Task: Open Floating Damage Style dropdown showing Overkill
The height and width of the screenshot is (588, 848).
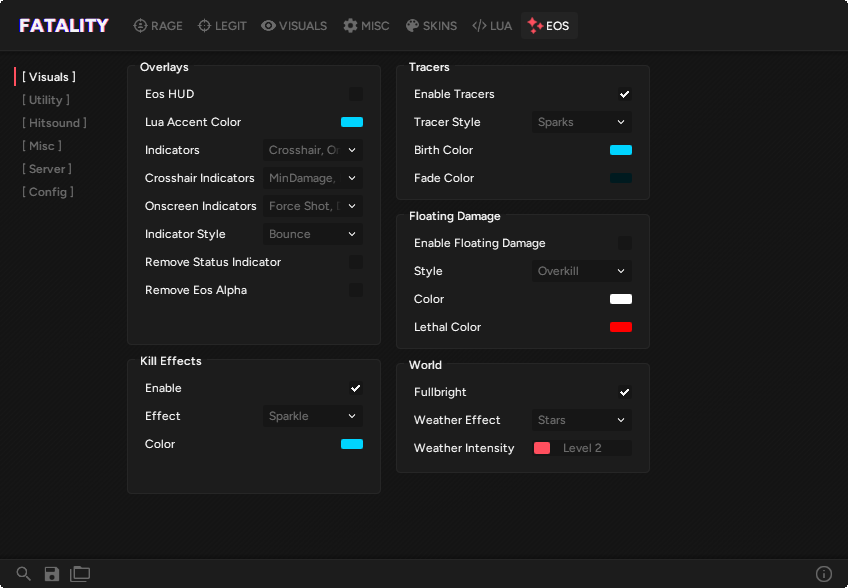Action: click(582, 271)
